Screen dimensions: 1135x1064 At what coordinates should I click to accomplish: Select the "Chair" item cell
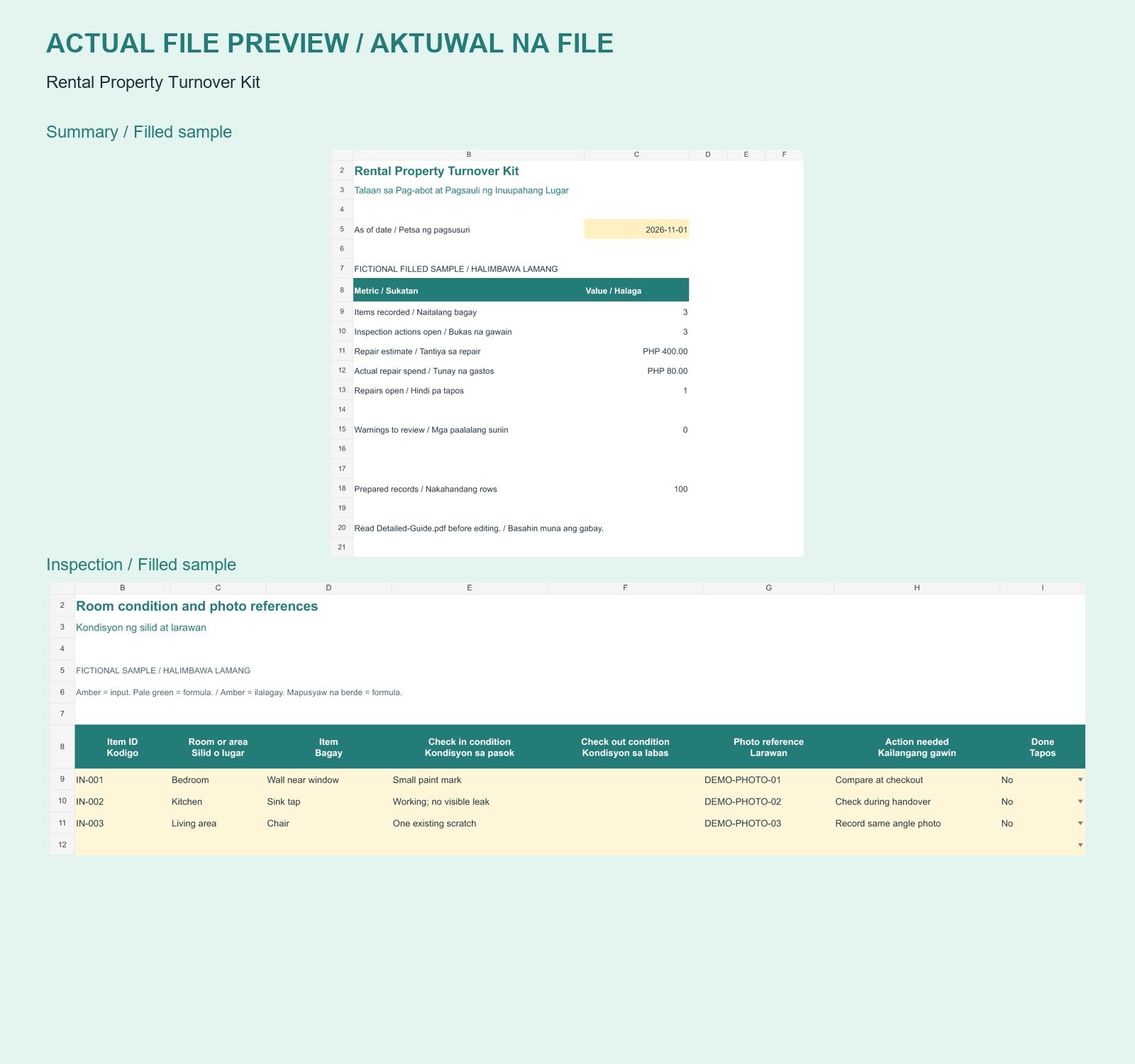pos(328,824)
